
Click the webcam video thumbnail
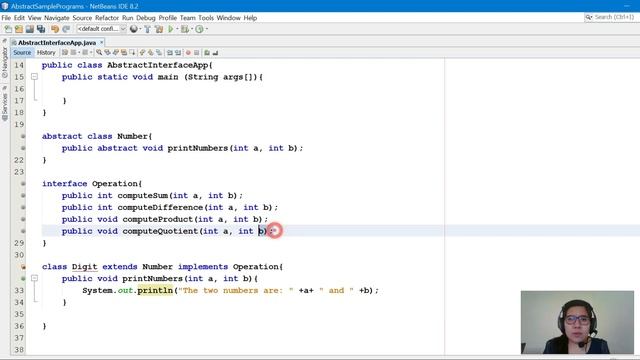[577, 322]
